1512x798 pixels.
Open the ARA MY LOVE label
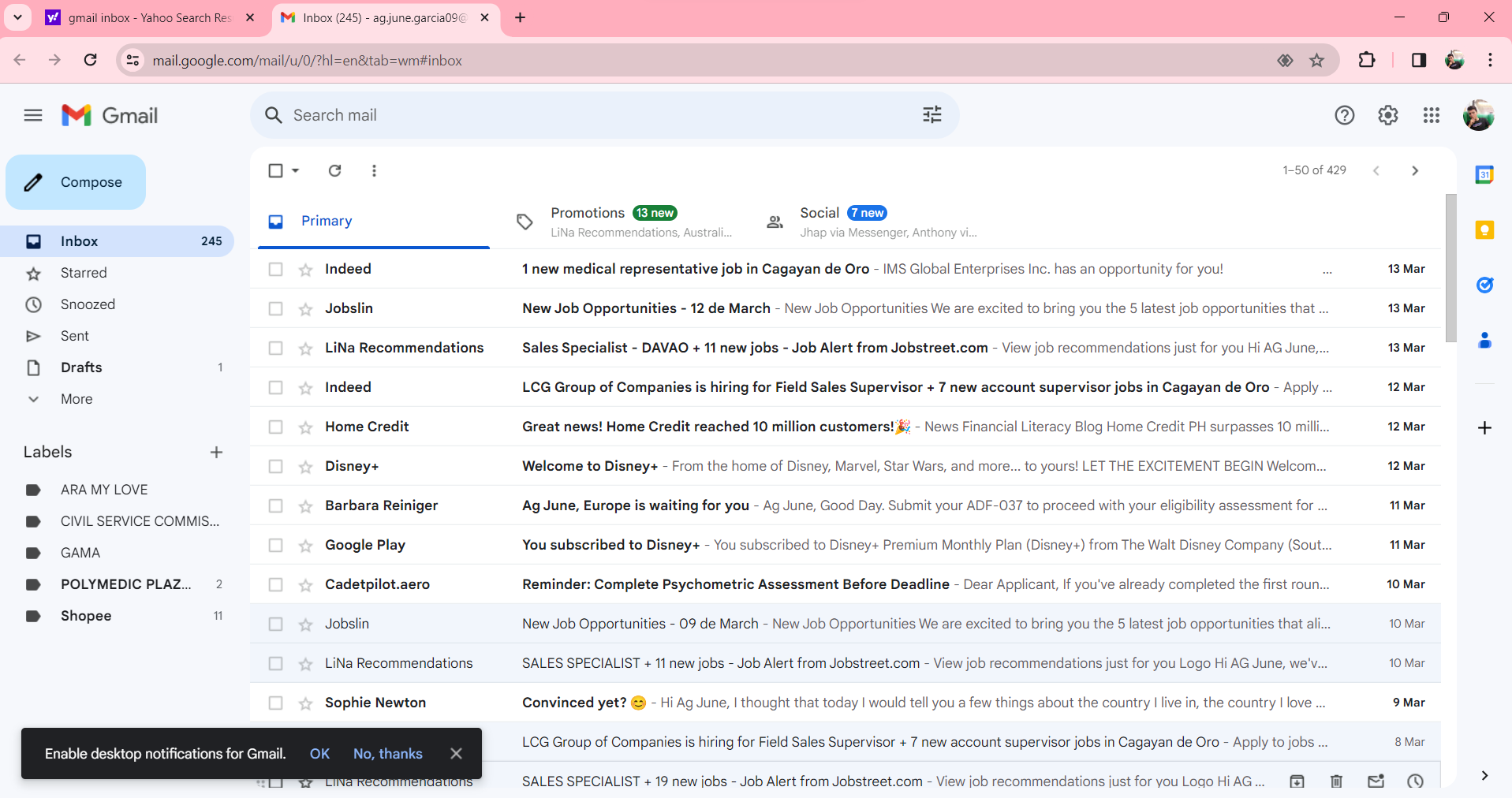[x=118, y=490]
